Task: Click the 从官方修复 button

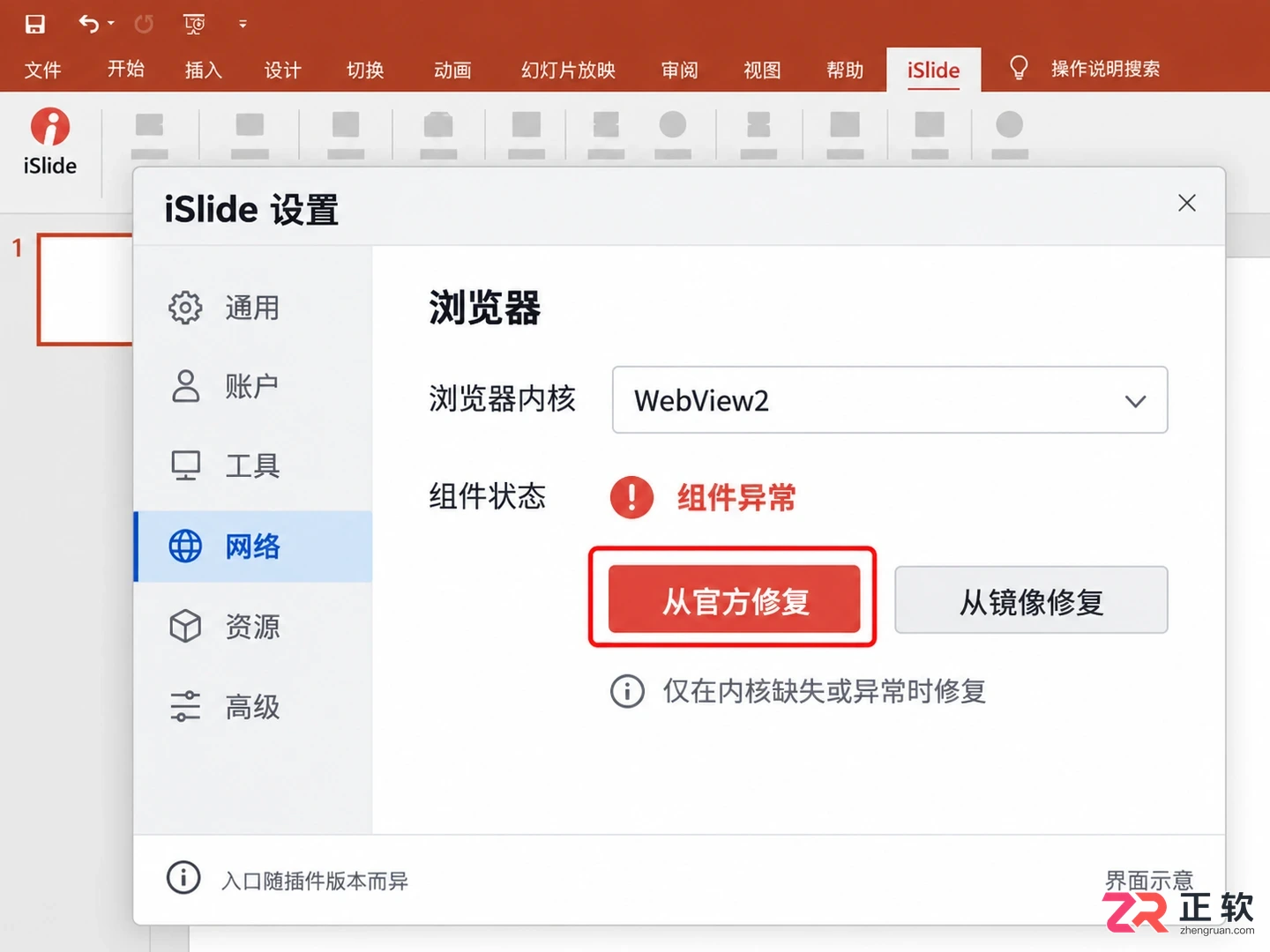Action: [x=734, y=599]
